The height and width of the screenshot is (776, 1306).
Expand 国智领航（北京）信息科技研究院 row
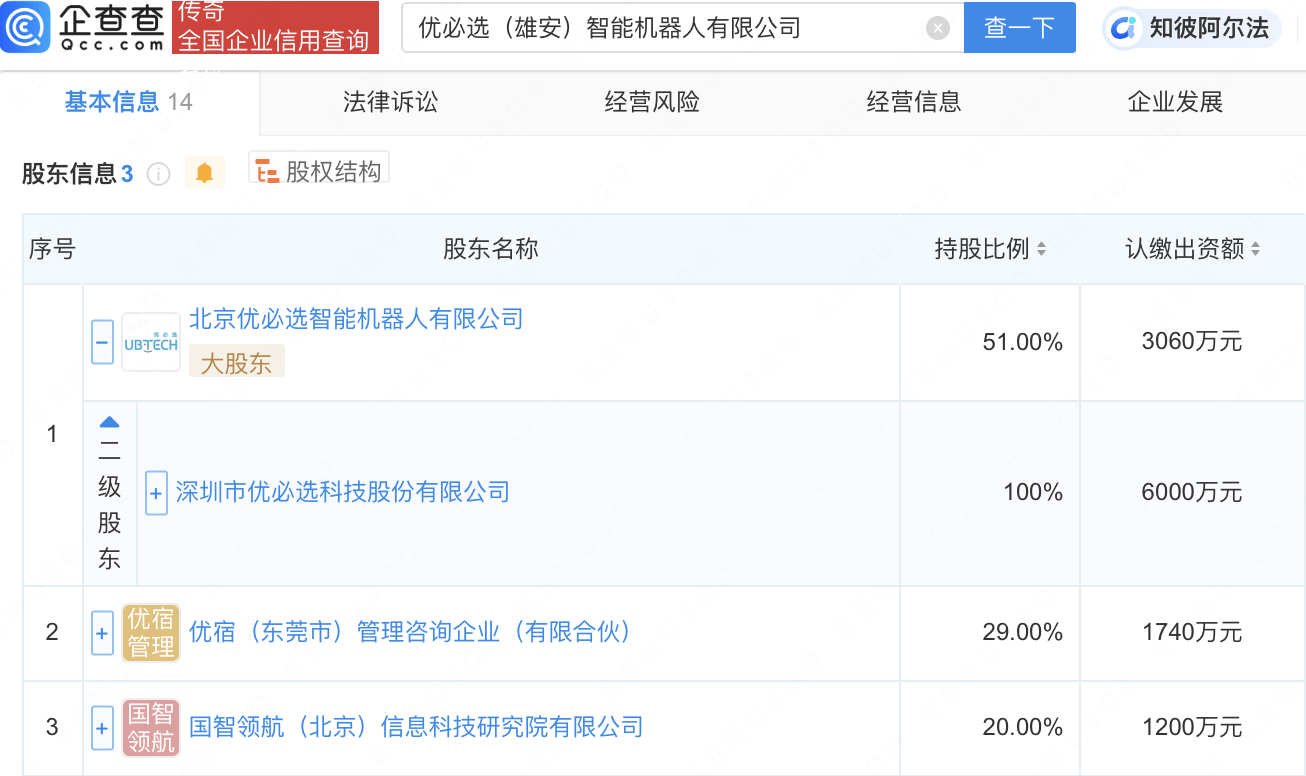(x=102, y=728)
